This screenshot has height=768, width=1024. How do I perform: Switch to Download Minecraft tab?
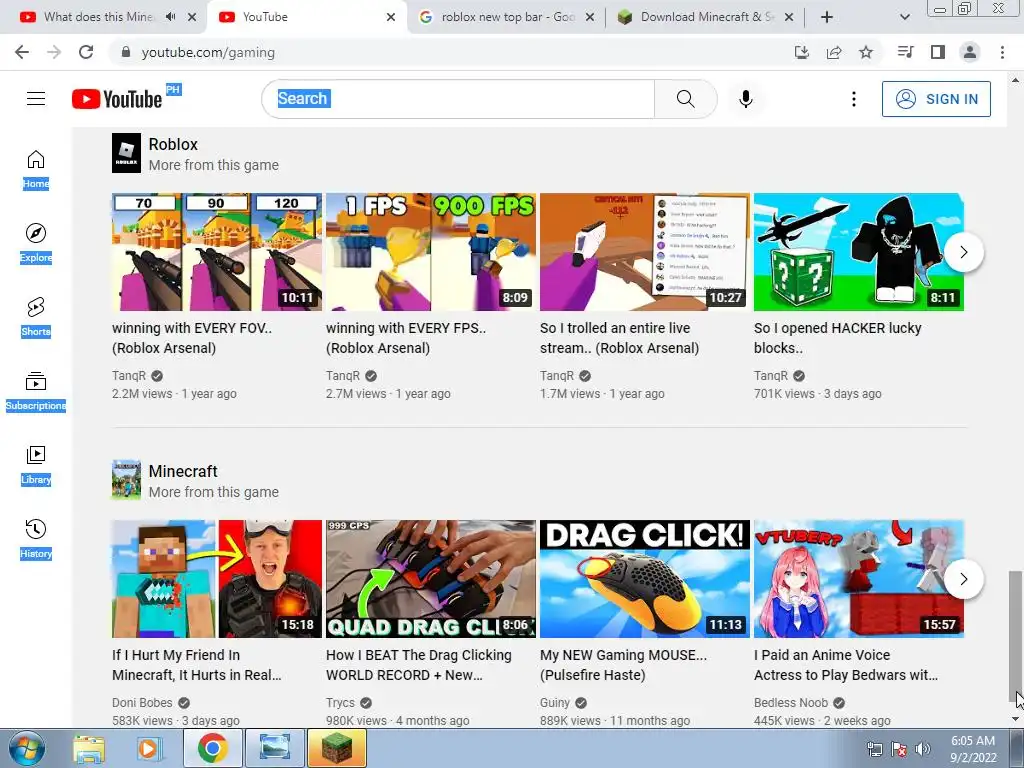(x=705, y=17)
